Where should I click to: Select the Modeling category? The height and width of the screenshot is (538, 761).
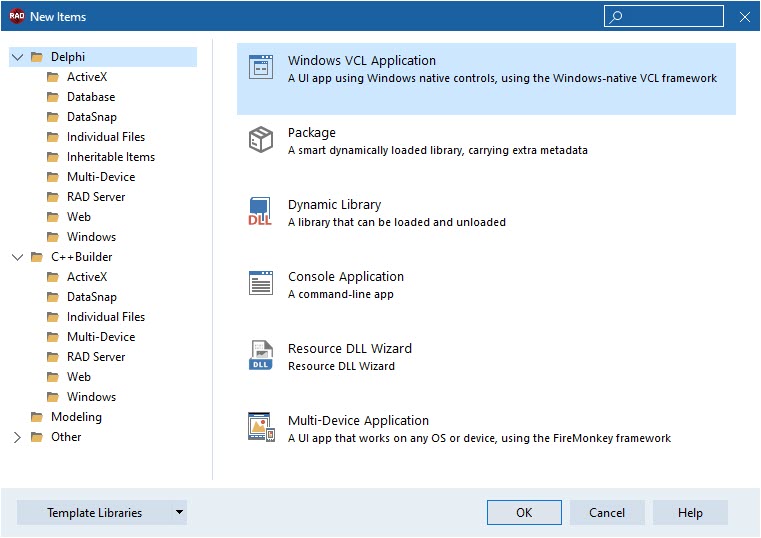(x=76, y=417)
